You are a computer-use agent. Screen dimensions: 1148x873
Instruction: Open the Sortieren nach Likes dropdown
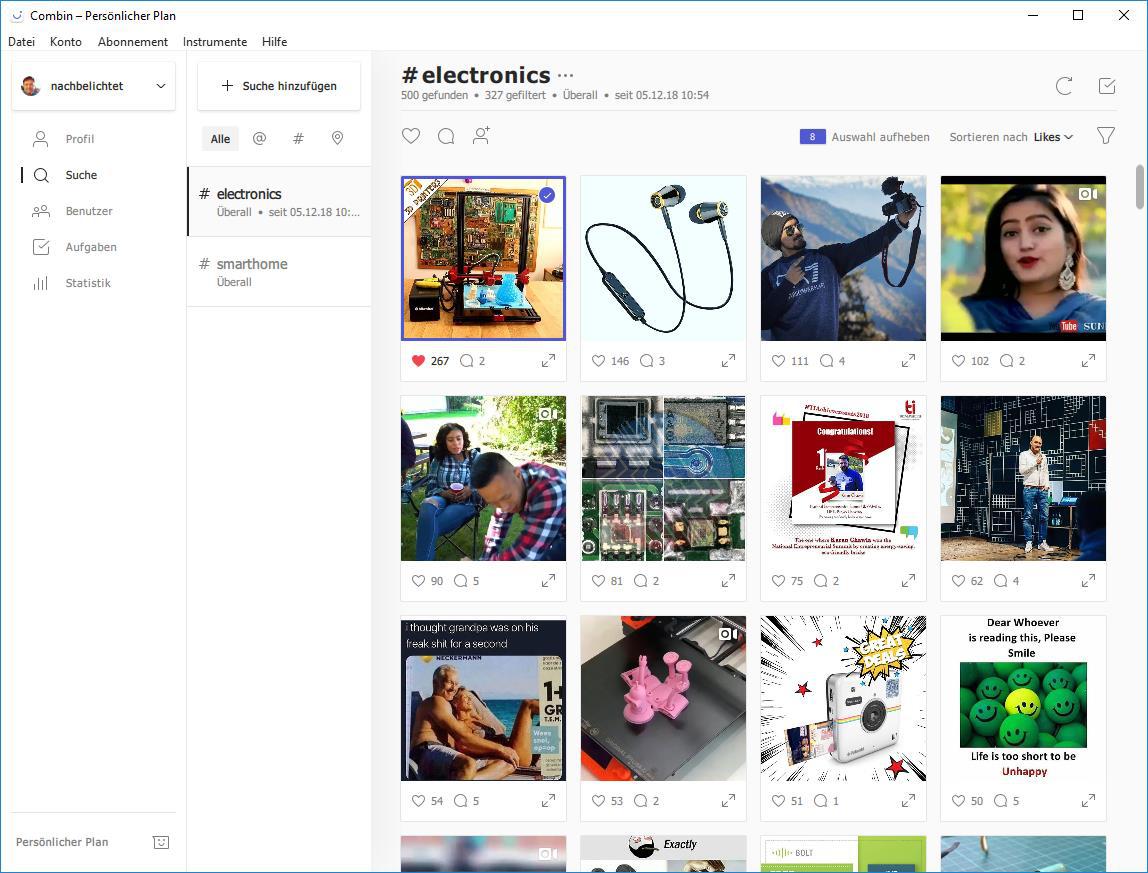coord(1053,137)
